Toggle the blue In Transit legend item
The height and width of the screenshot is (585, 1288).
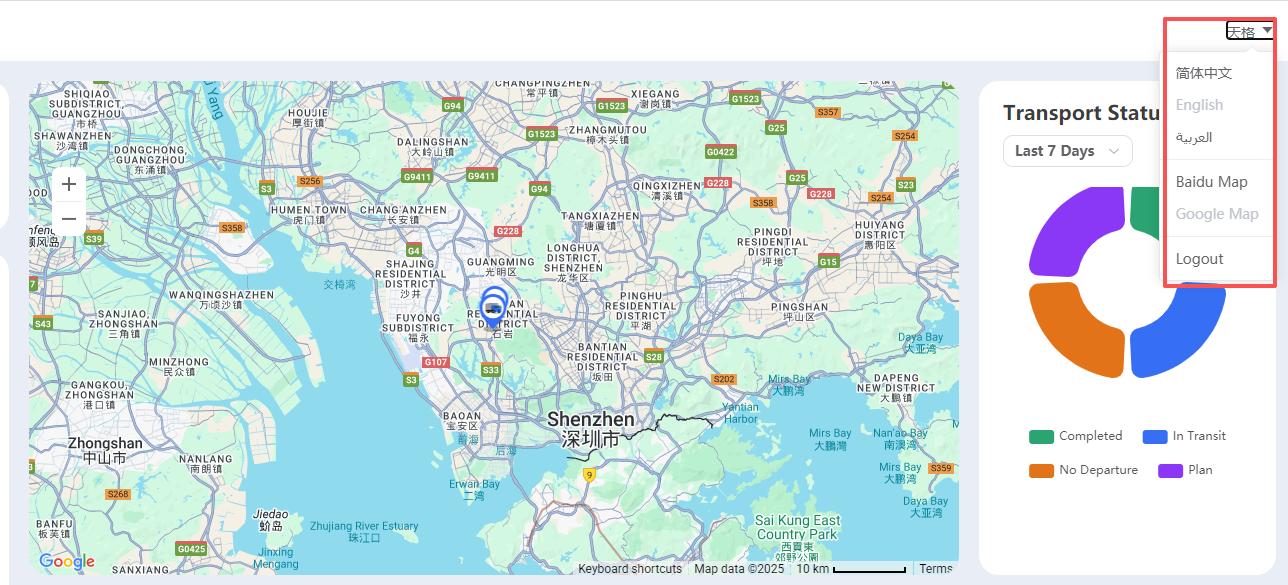click(x=1185, y=436)
